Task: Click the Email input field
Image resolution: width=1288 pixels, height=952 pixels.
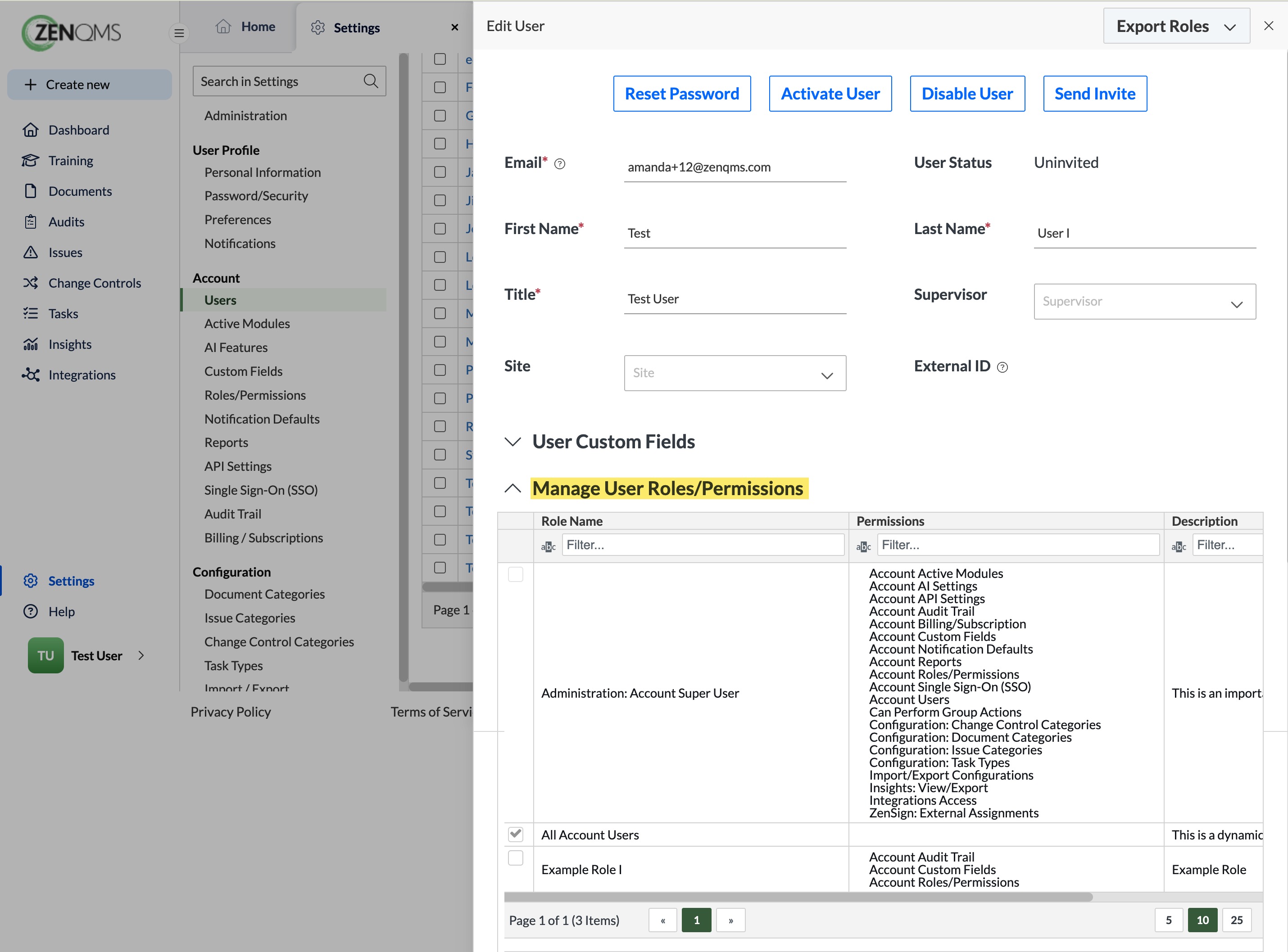Action: (735, 167)
